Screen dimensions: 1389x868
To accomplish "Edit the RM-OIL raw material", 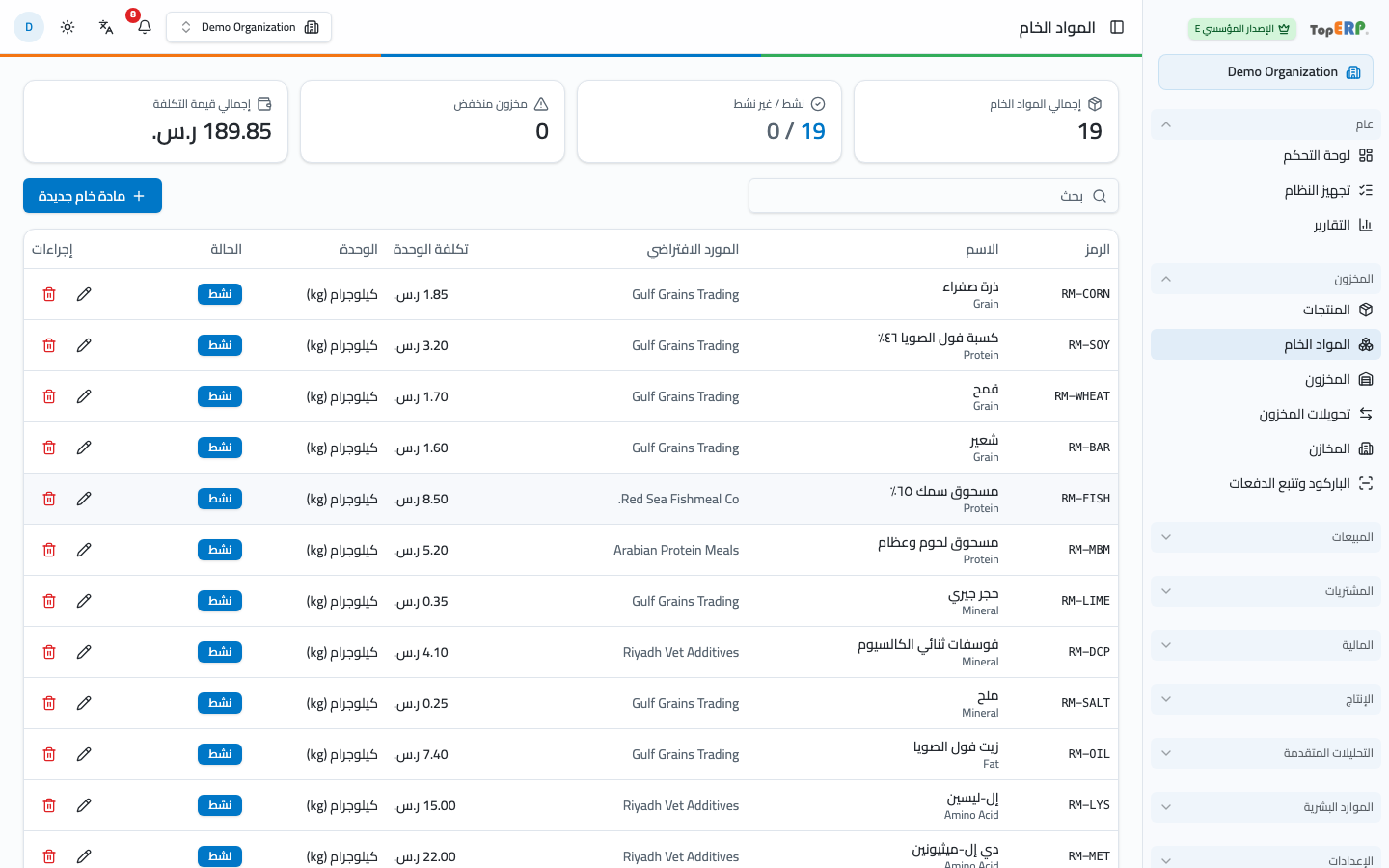I will pyautogui.click(x=84, y=754).
